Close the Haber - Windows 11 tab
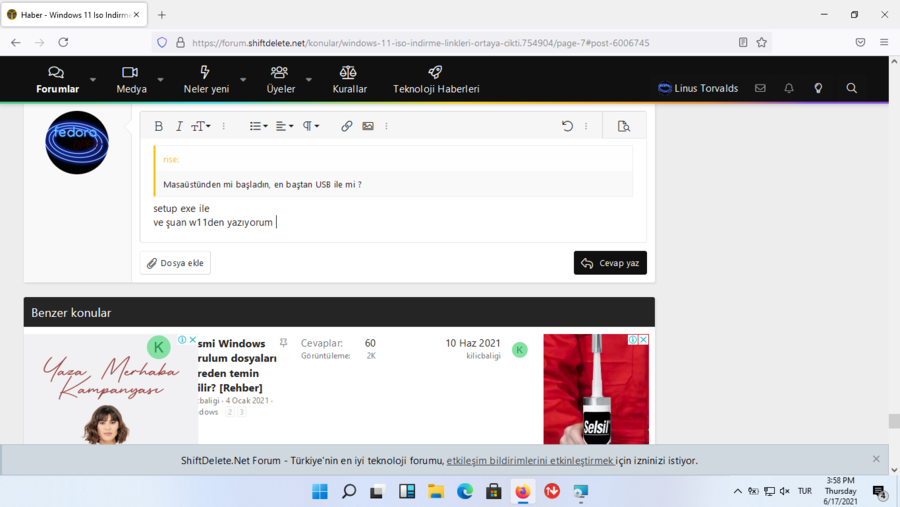The height and width of the screenshot is (507, 900). coord(137,15)
